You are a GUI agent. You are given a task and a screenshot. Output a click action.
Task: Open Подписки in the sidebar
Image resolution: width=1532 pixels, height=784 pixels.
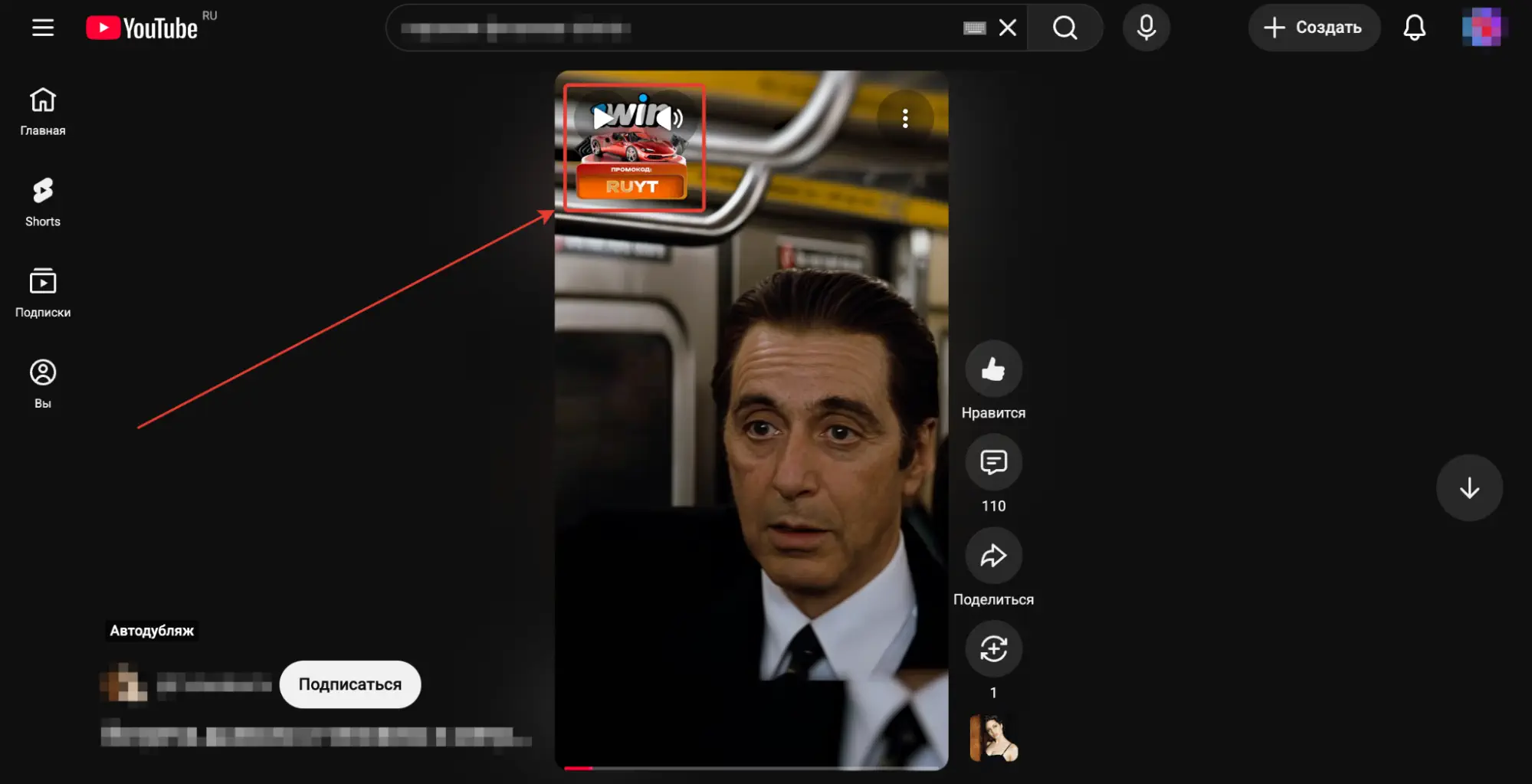coord(43,293)
